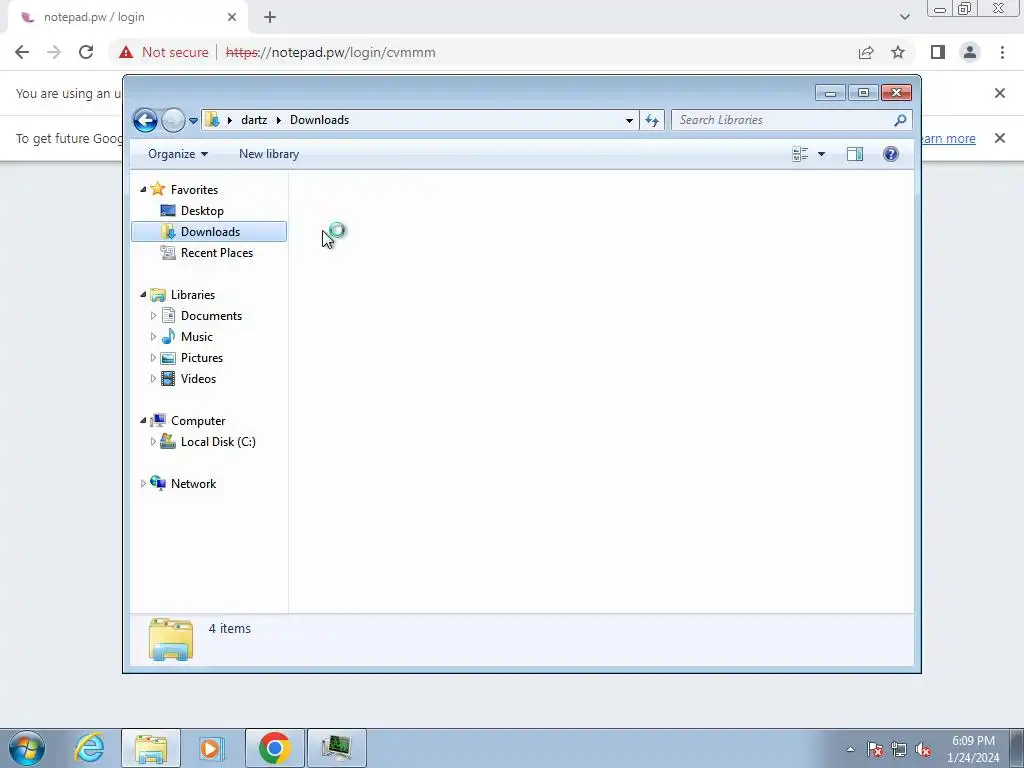
Task: Click the Downloads breadcrumb in address bar
Action: (x=319, y=120)
